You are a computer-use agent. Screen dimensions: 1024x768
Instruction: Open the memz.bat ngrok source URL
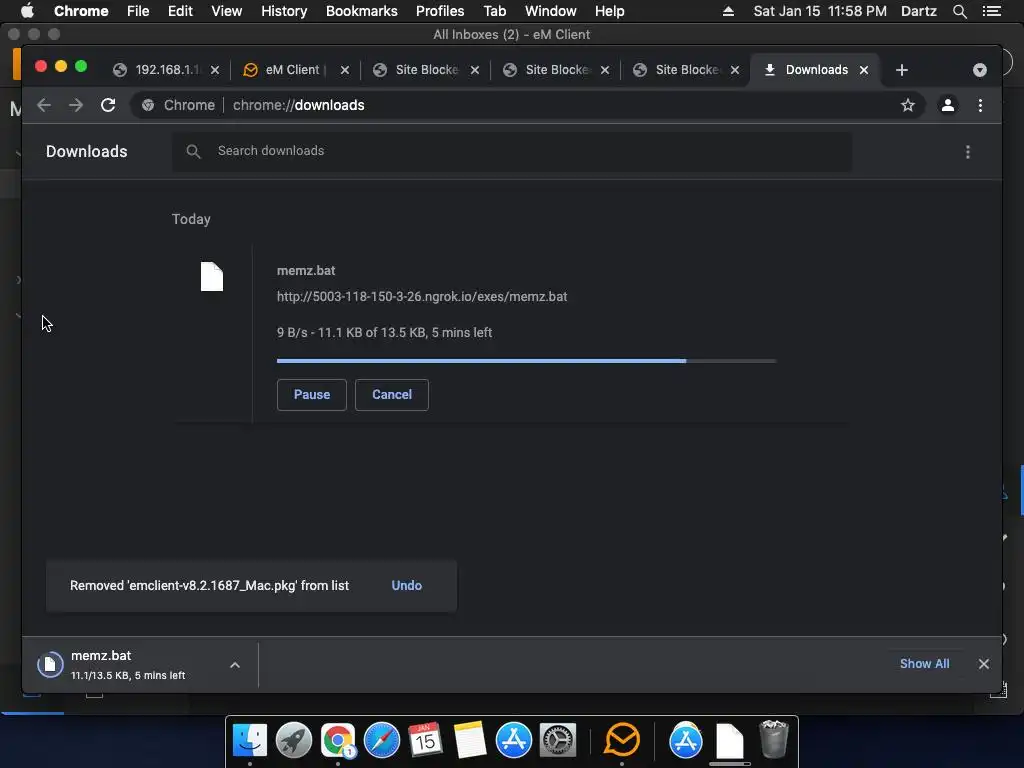pos(422,296)
